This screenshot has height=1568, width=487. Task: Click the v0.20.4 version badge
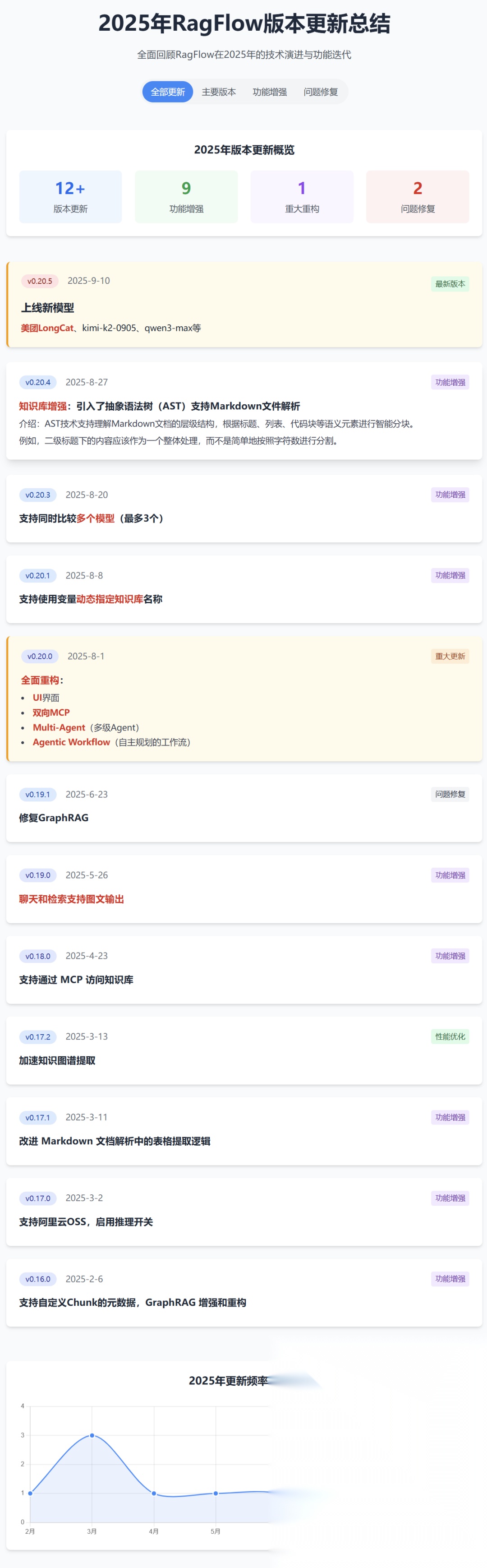[38, 382]
